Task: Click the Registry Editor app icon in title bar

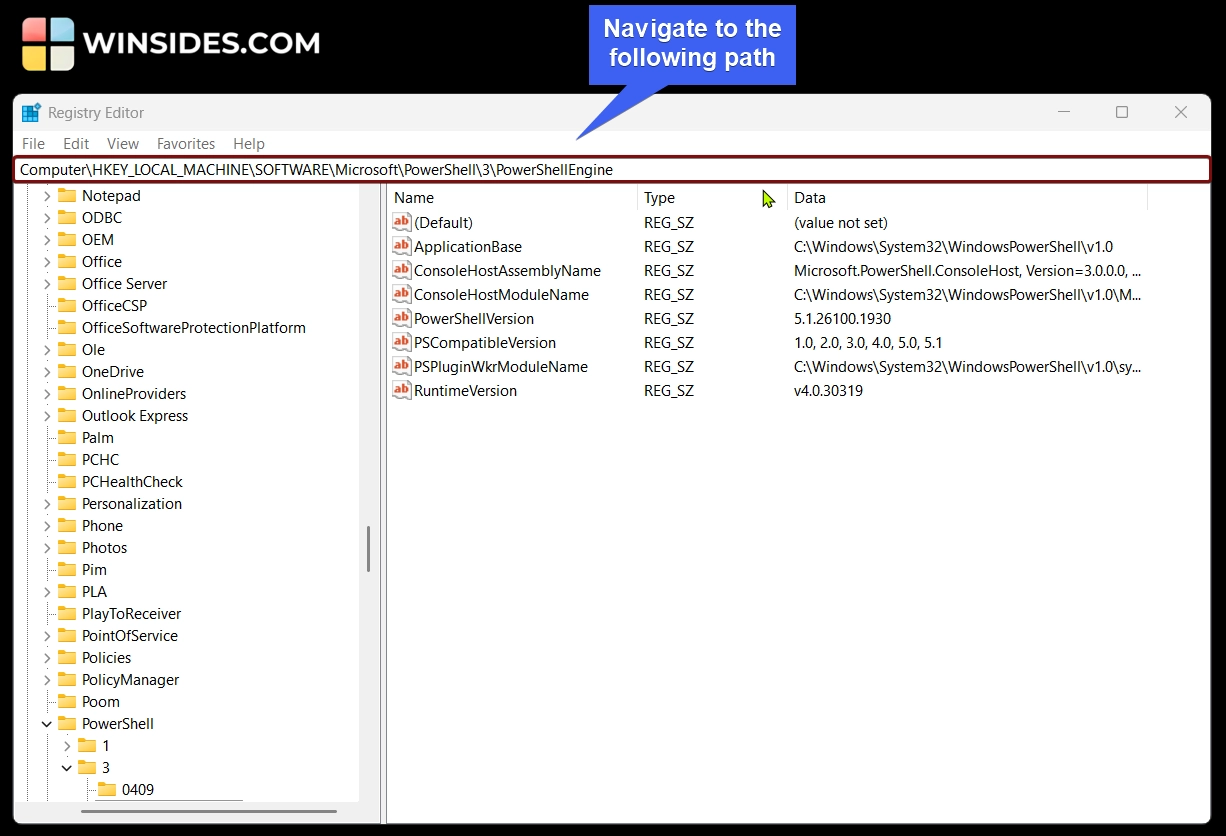Action: coord(31,113)
